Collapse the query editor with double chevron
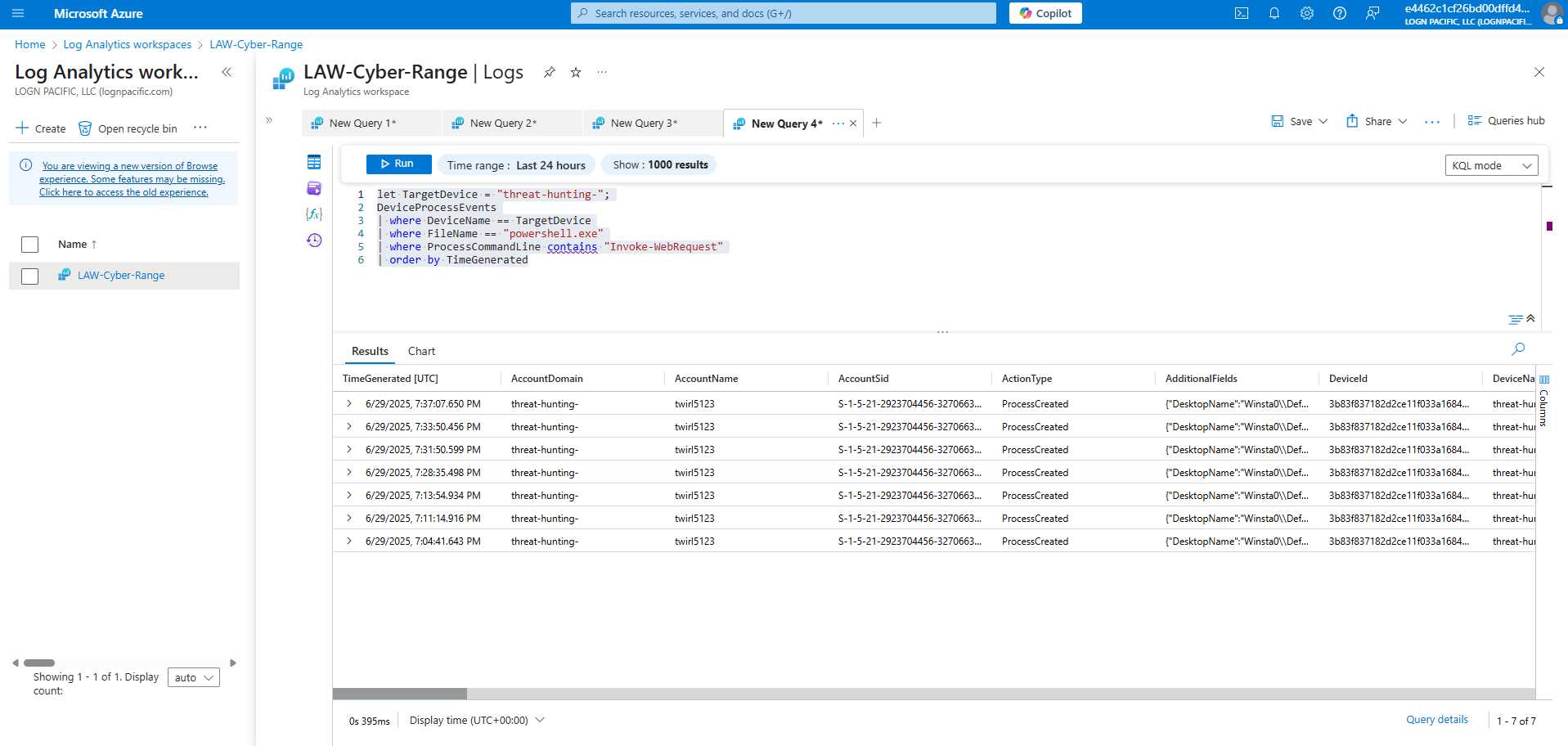Screen dimensions: 1568x746 pyautogui.click(x=1530, y=318)
